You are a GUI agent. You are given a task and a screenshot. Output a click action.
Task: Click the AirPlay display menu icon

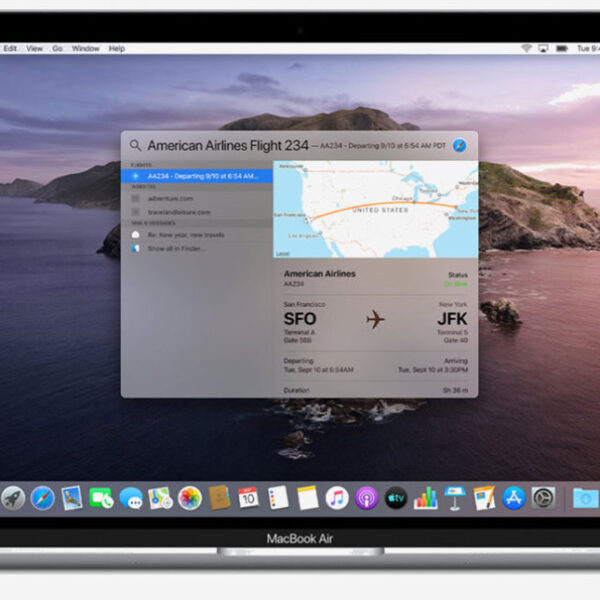[x=543, y=48]
